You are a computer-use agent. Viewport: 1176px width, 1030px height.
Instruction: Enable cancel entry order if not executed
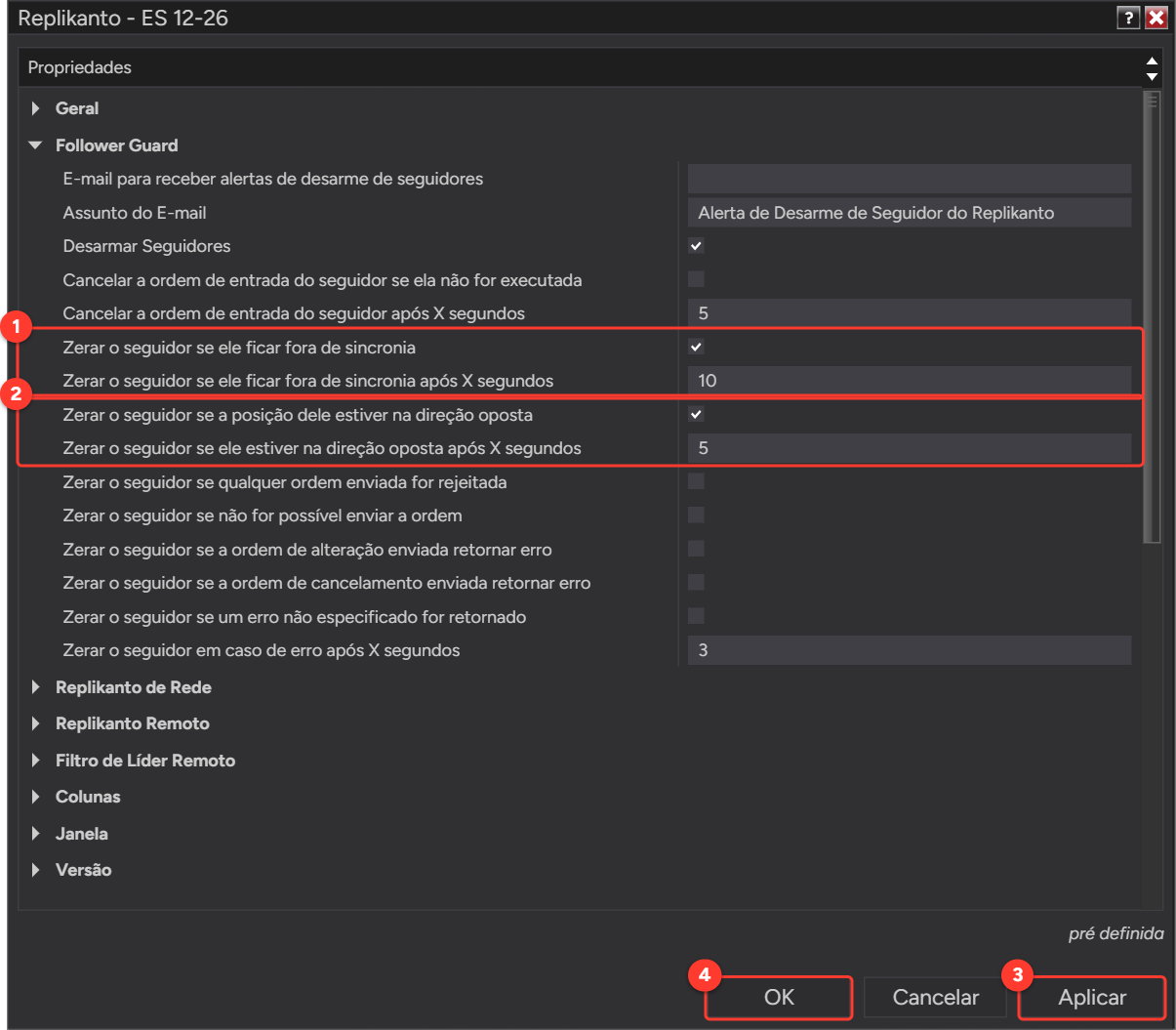(x=696, y=279)
